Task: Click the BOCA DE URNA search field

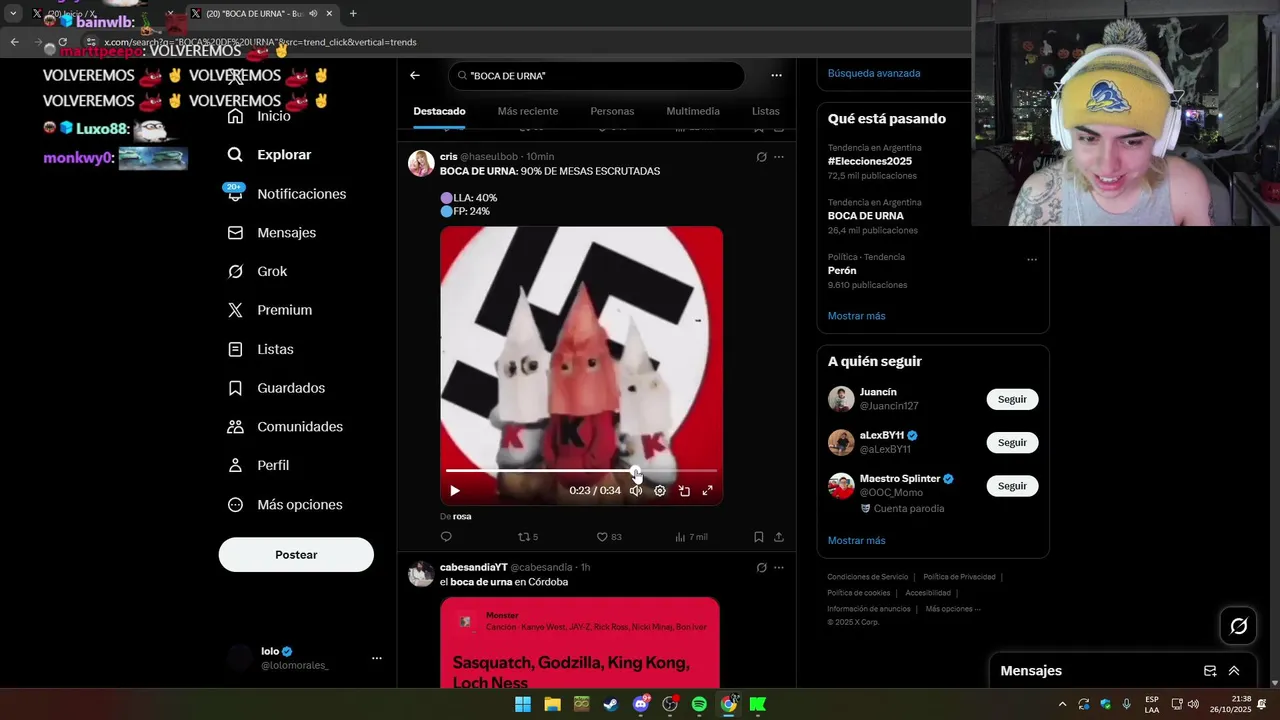Action: [x=596, y=76]
